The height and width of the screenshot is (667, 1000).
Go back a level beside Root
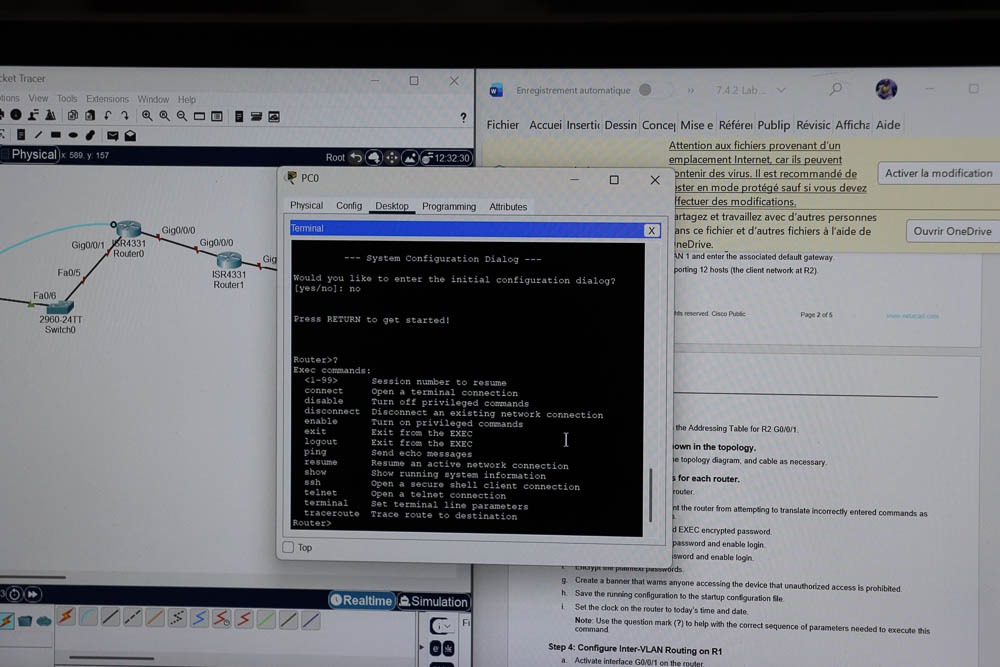(x=356, y=158)
